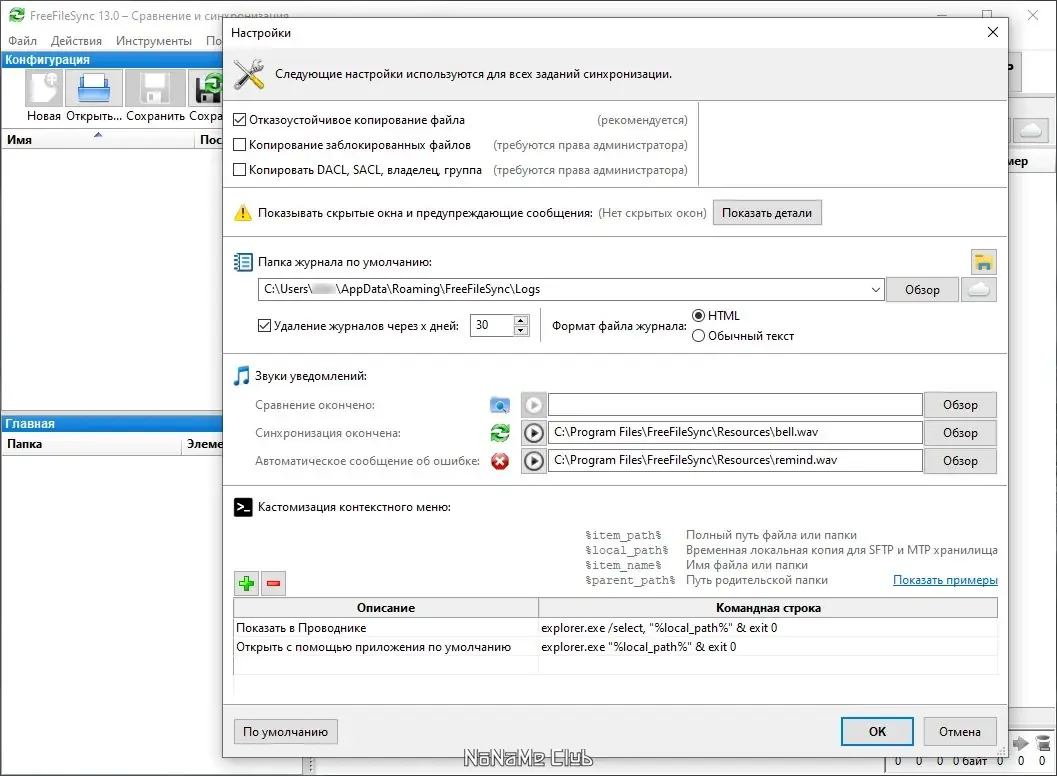The image size is (1057, 776).
Task: Click the Сохранить diskette icon in main window
Action: coord(154,88)
